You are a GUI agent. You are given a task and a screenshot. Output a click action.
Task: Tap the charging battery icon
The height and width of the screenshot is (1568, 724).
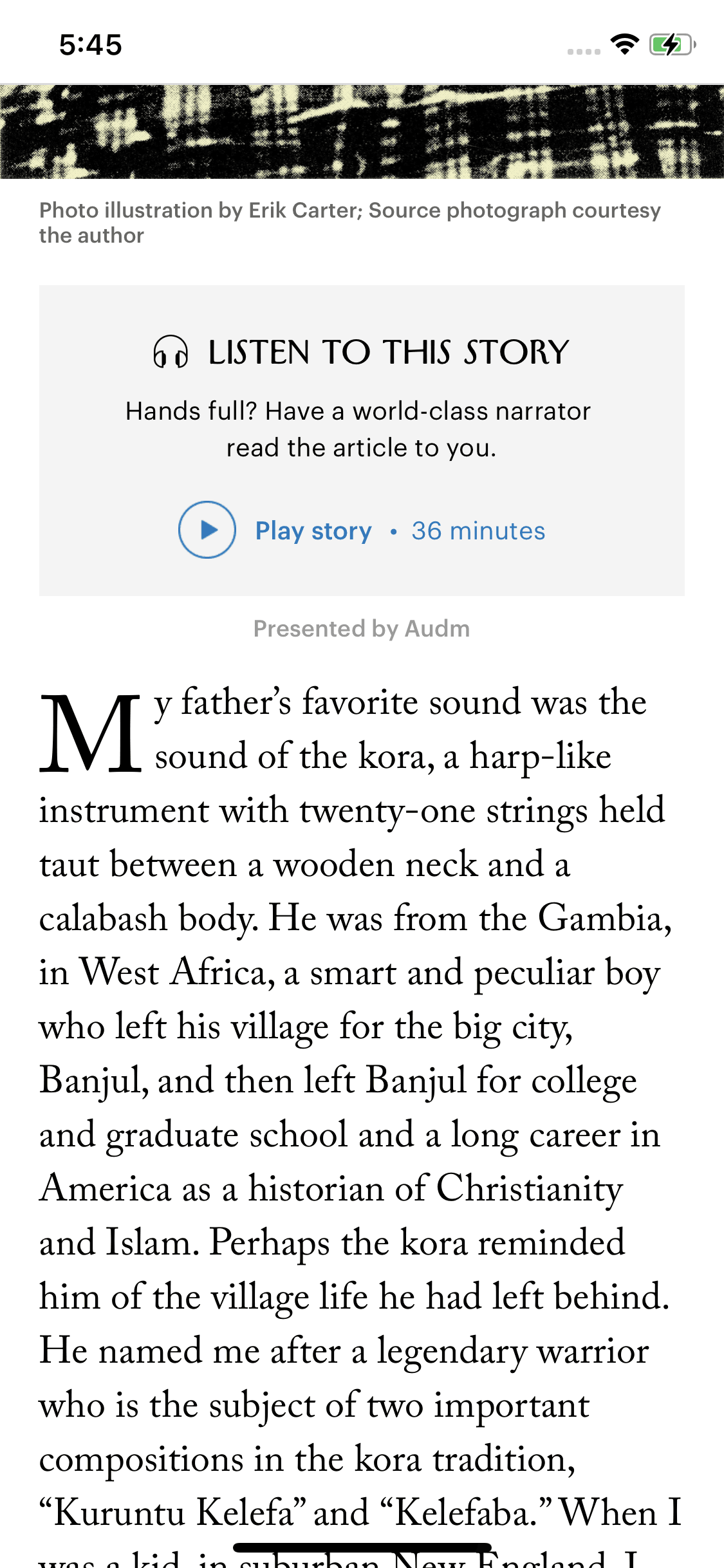click(x=673, y=44)
